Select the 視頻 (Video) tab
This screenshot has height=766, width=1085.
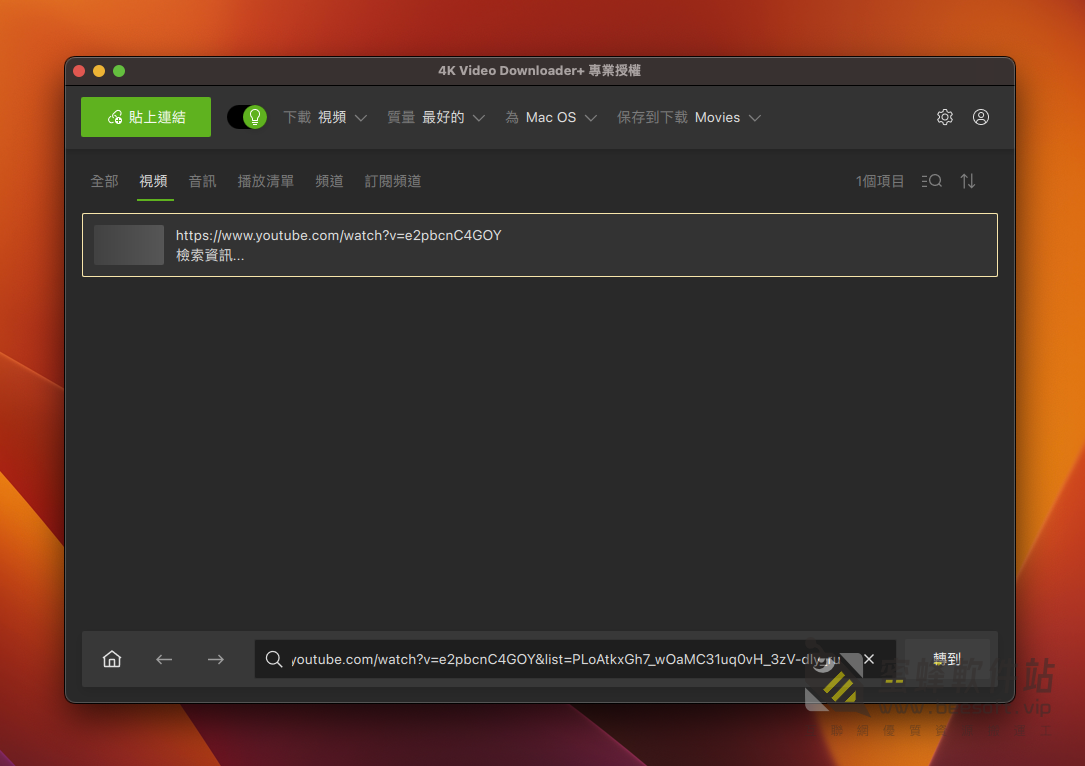pyautogui.click(x=154, y=181)
